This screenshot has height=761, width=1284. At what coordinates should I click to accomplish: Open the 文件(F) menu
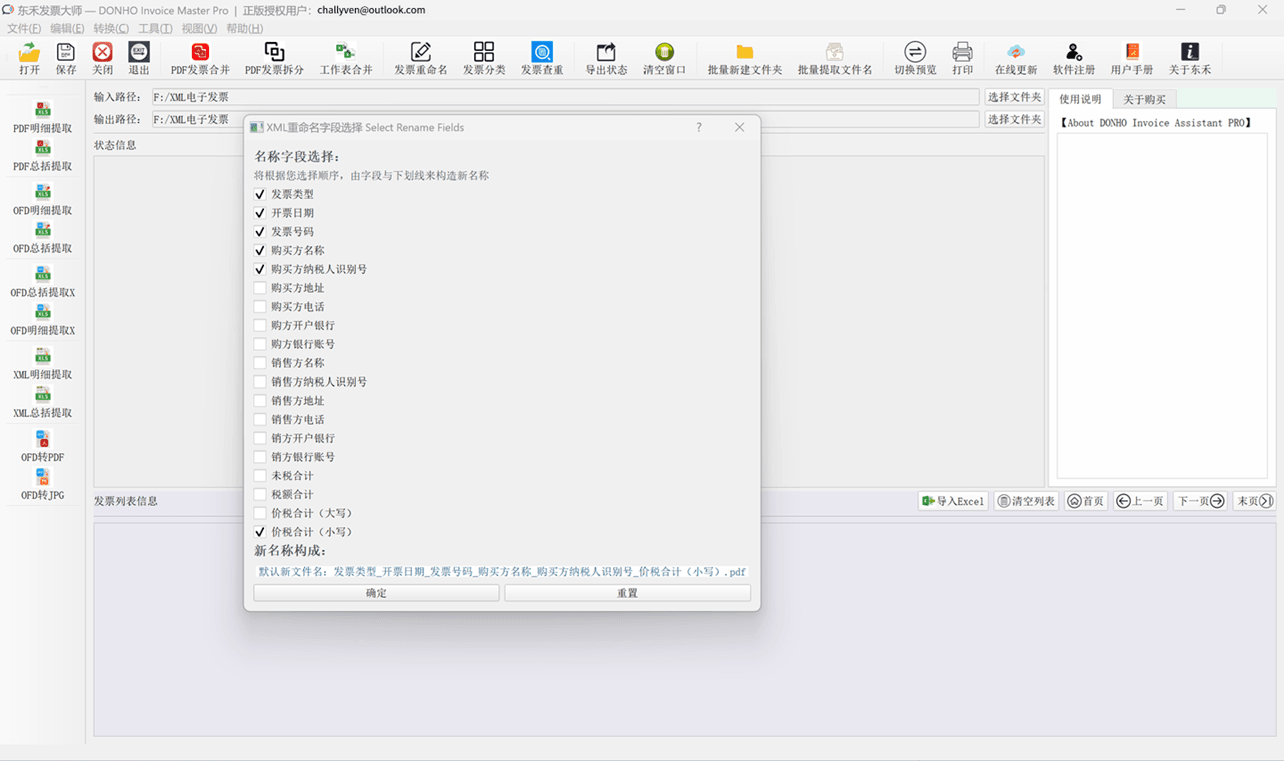point(24,28)
